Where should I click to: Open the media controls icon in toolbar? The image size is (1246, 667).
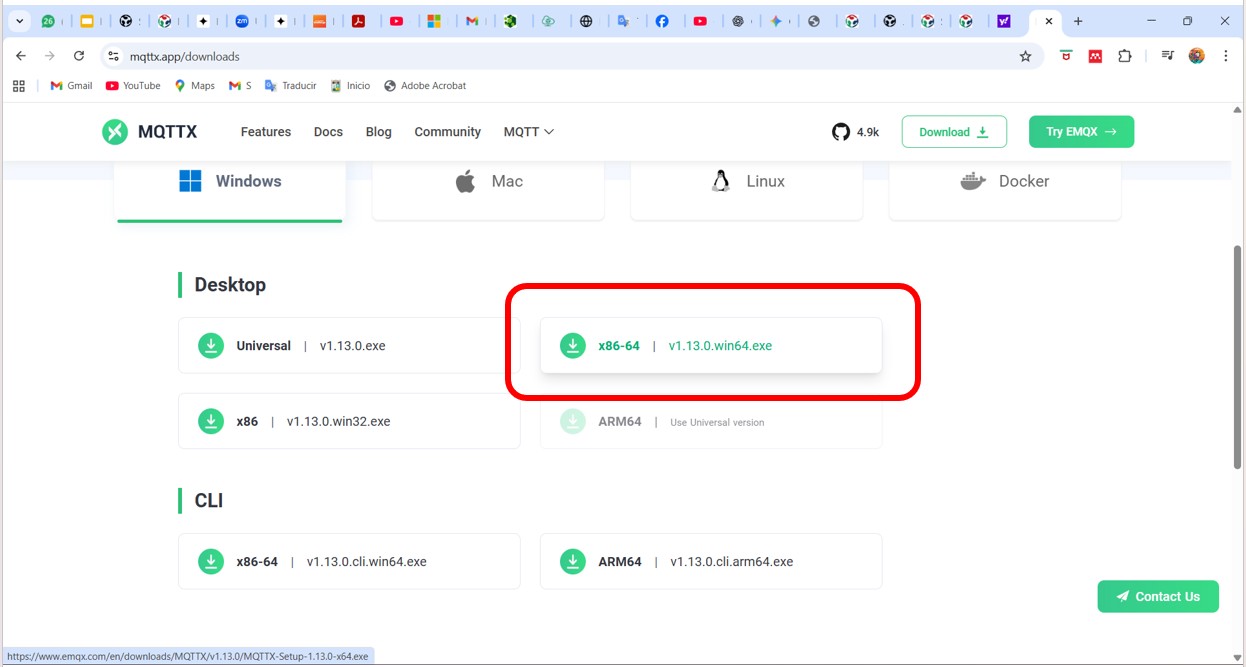pos(1167,56)
